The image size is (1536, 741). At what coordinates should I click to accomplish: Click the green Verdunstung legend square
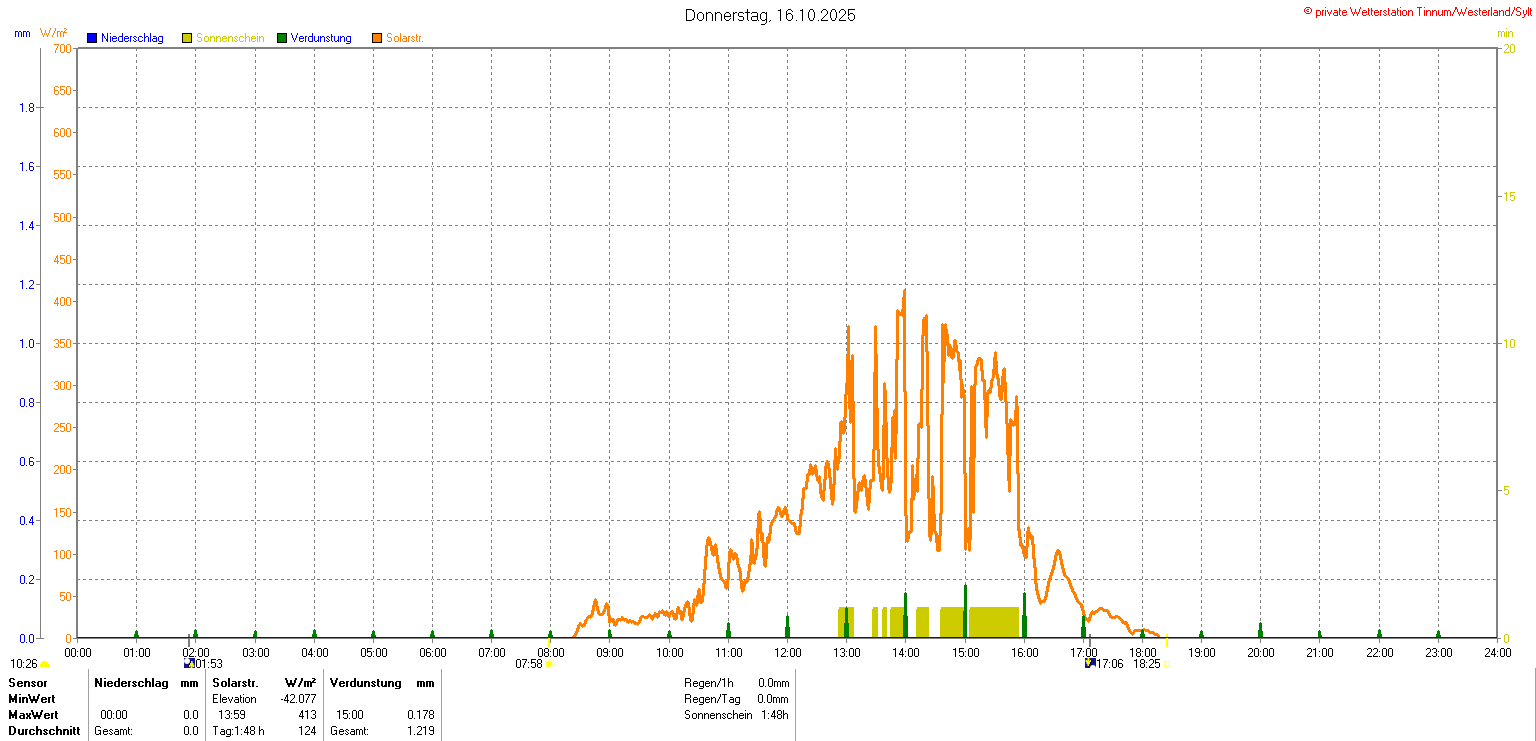(282, 38)
